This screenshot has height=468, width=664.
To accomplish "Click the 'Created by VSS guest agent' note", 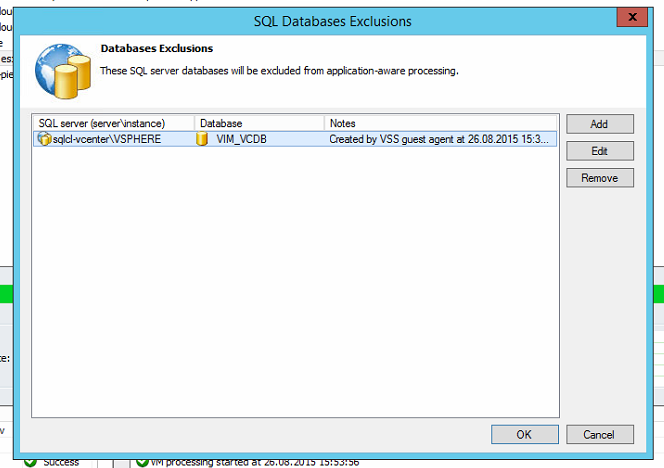I will tap(439, 139).
